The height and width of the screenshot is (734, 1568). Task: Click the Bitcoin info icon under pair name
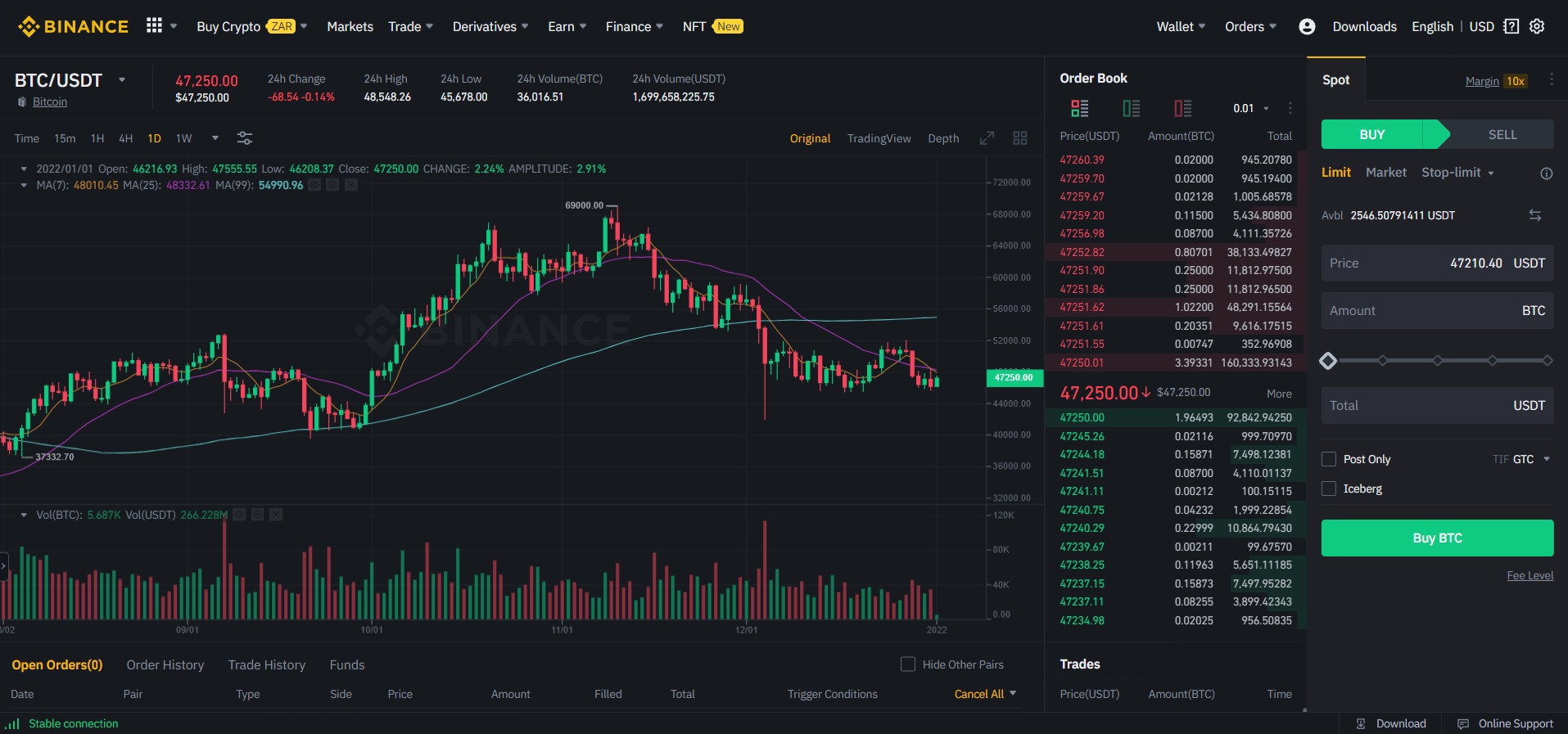coord(22,102)
